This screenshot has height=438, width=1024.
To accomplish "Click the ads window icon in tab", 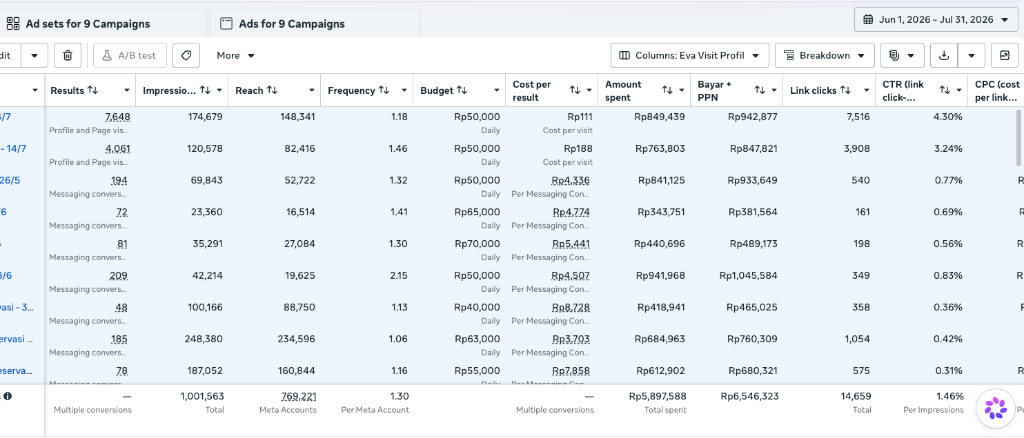I will point(226,24).
